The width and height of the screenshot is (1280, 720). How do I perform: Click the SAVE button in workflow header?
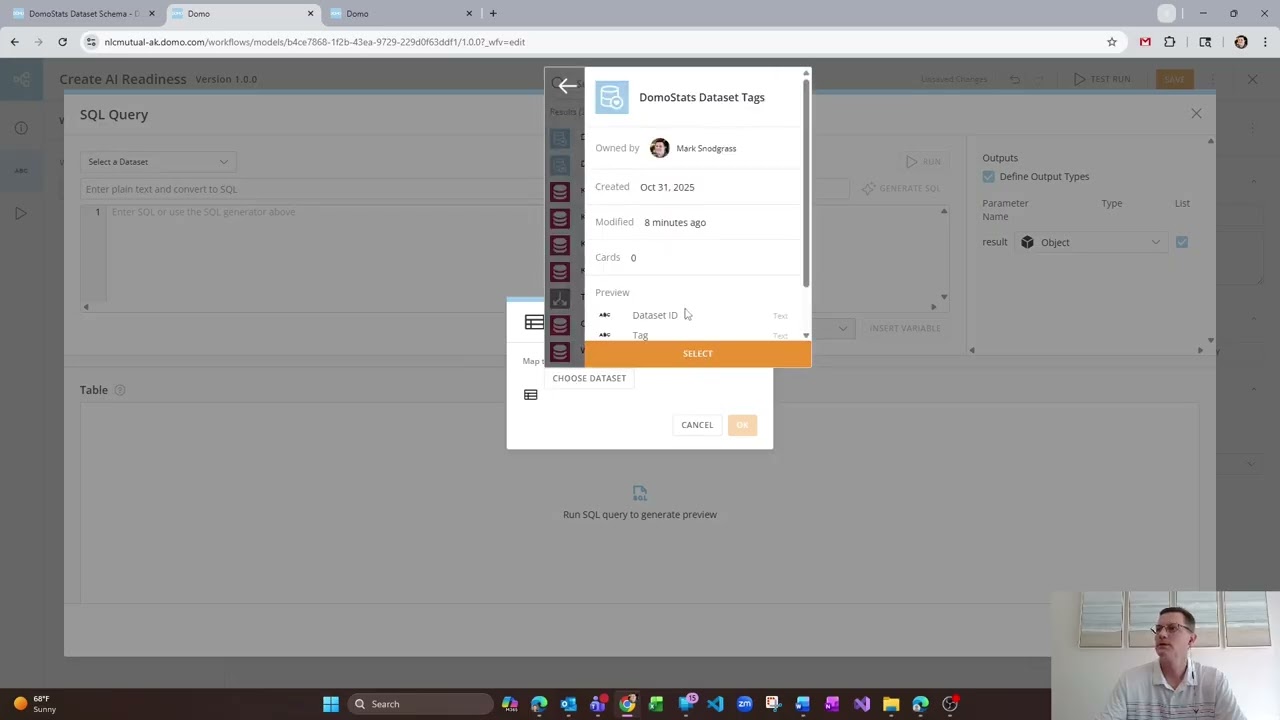coord(1174,79)
